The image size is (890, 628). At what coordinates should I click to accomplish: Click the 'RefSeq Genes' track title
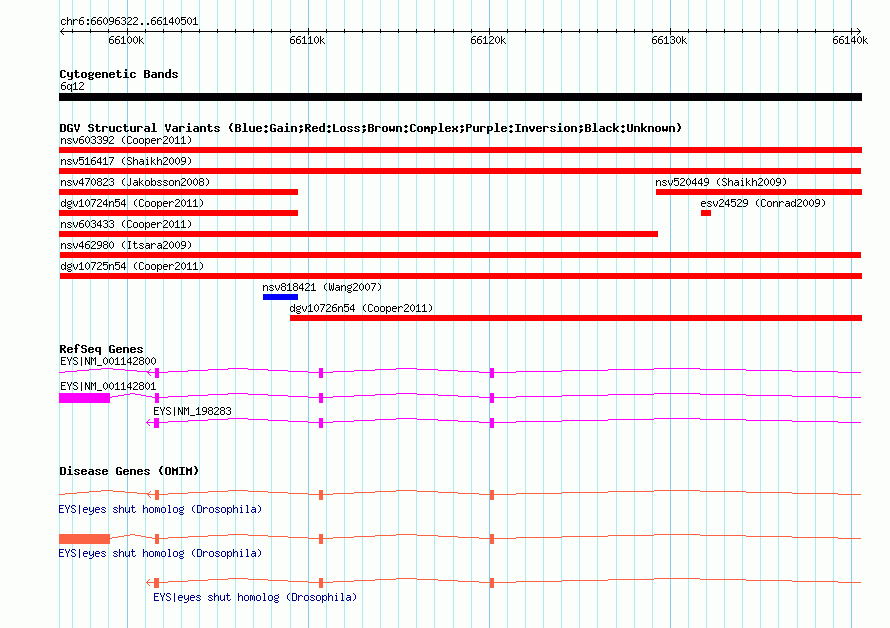click(x=101, y=349)
